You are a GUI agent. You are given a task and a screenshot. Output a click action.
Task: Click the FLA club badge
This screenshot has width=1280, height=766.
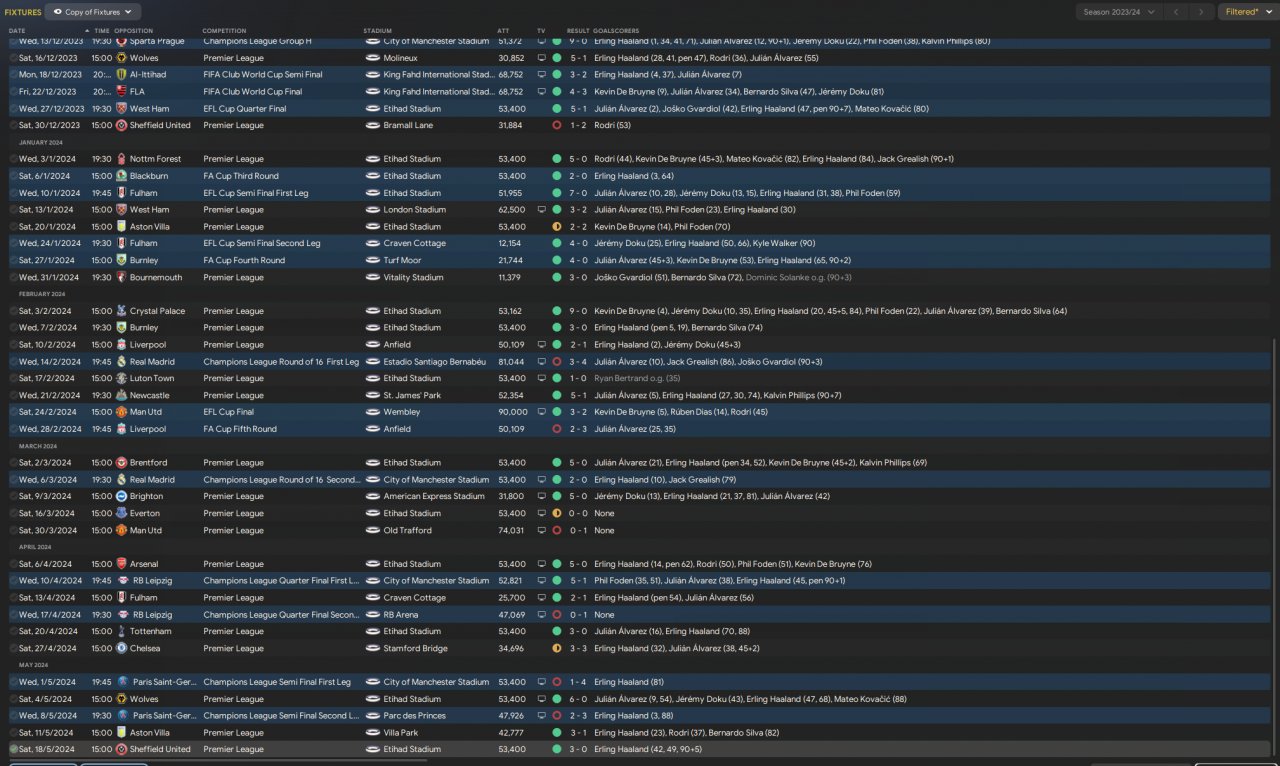(121, 92)
